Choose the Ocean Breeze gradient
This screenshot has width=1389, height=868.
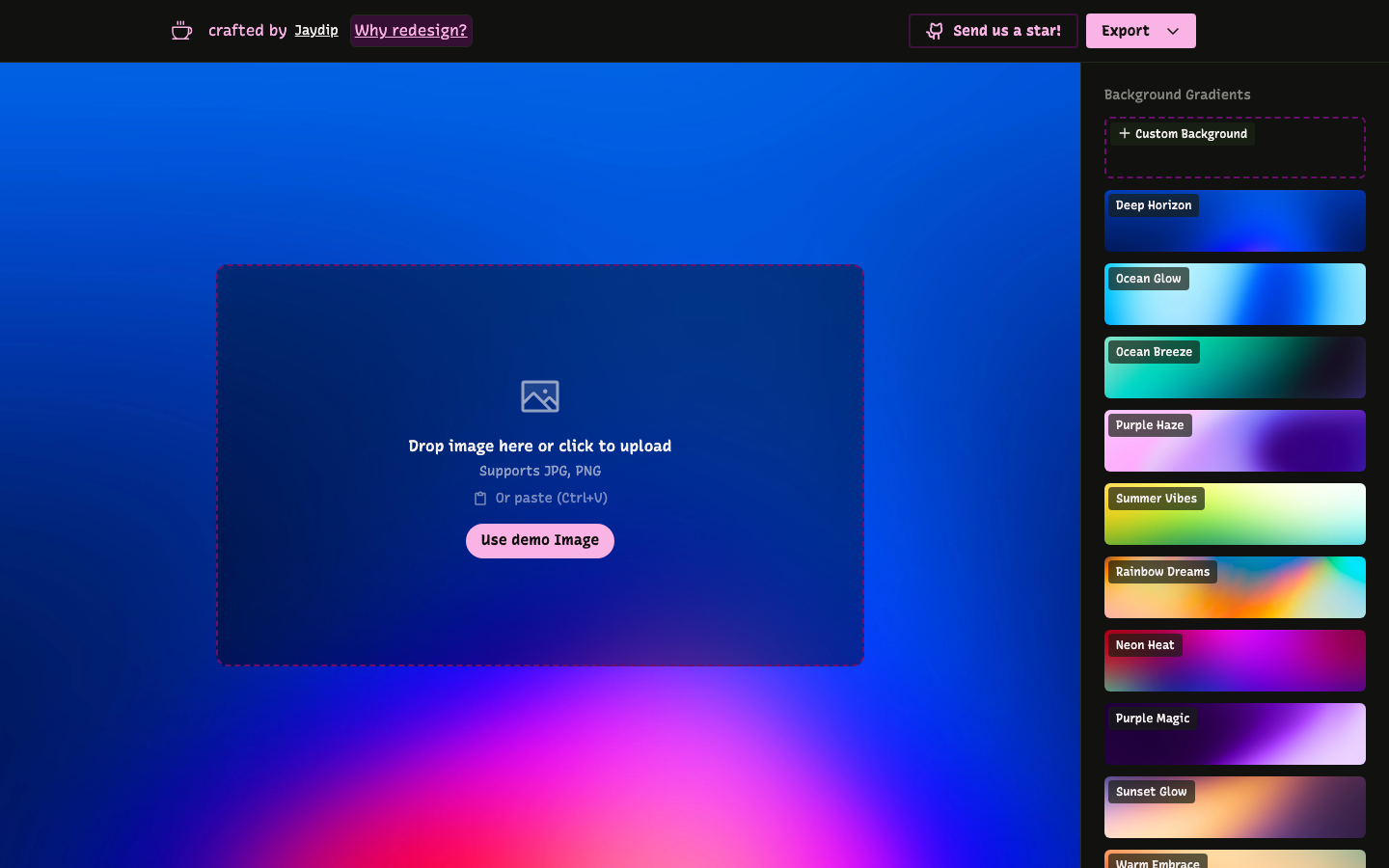(x=1235, y=367)
